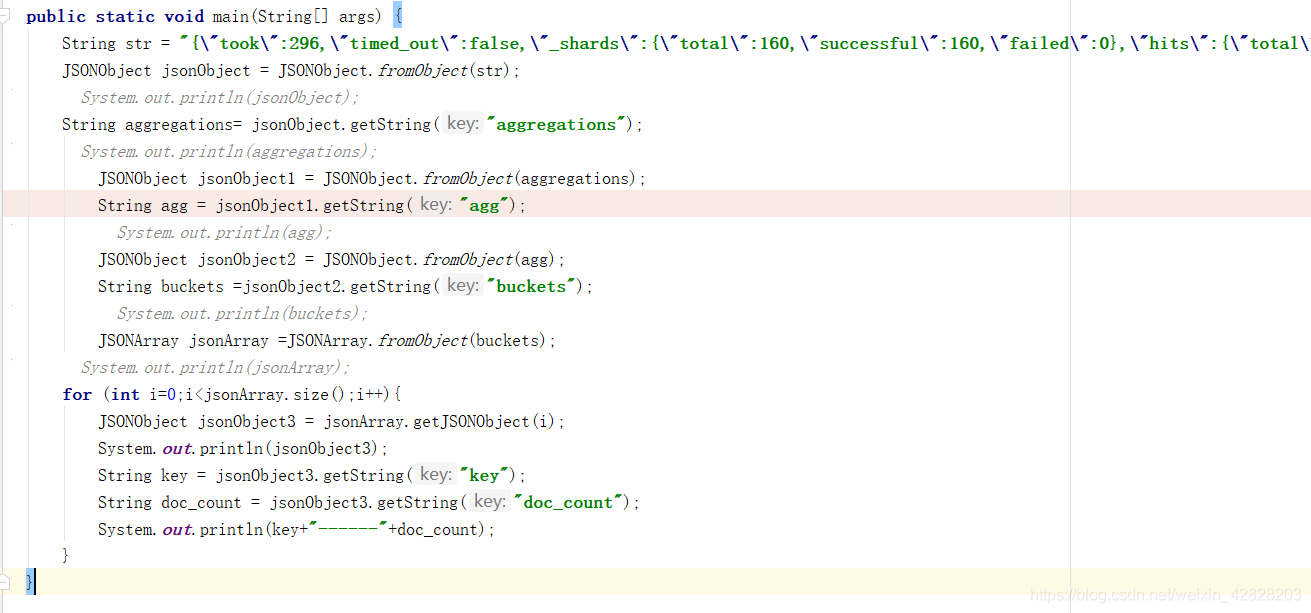The image size is (1311, 613).
Task: Click the closing brace of the for loop
Action: point(66,555)
